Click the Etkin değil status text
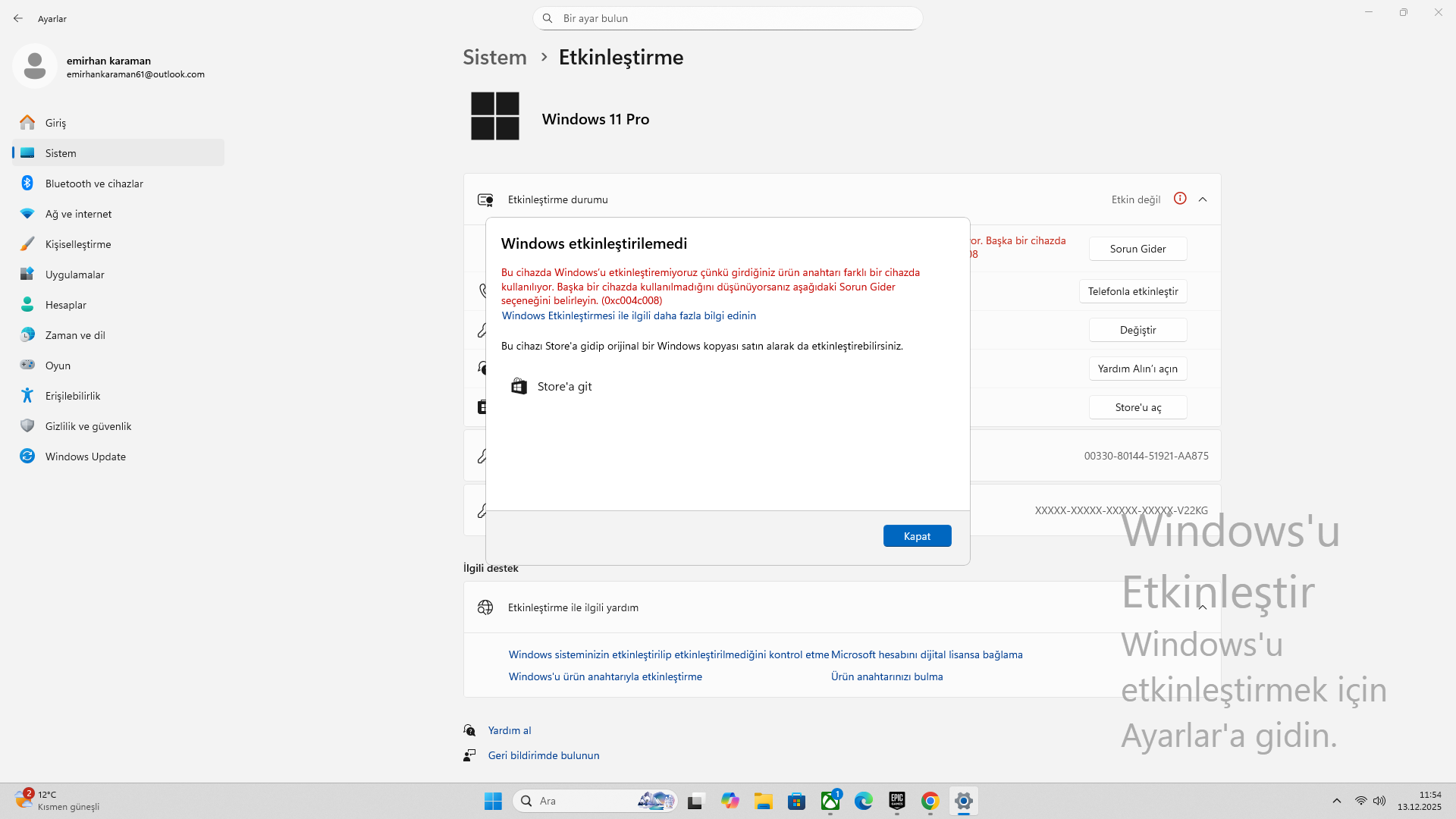This screenshot has width=1456, height=819. 1136,199
